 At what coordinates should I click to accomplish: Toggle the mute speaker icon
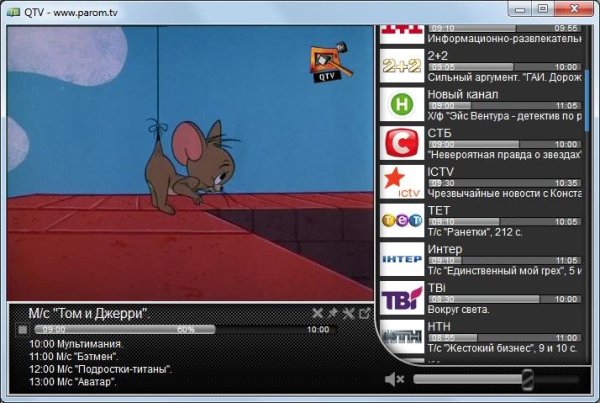pyautogui.click(x=394, y=379)
